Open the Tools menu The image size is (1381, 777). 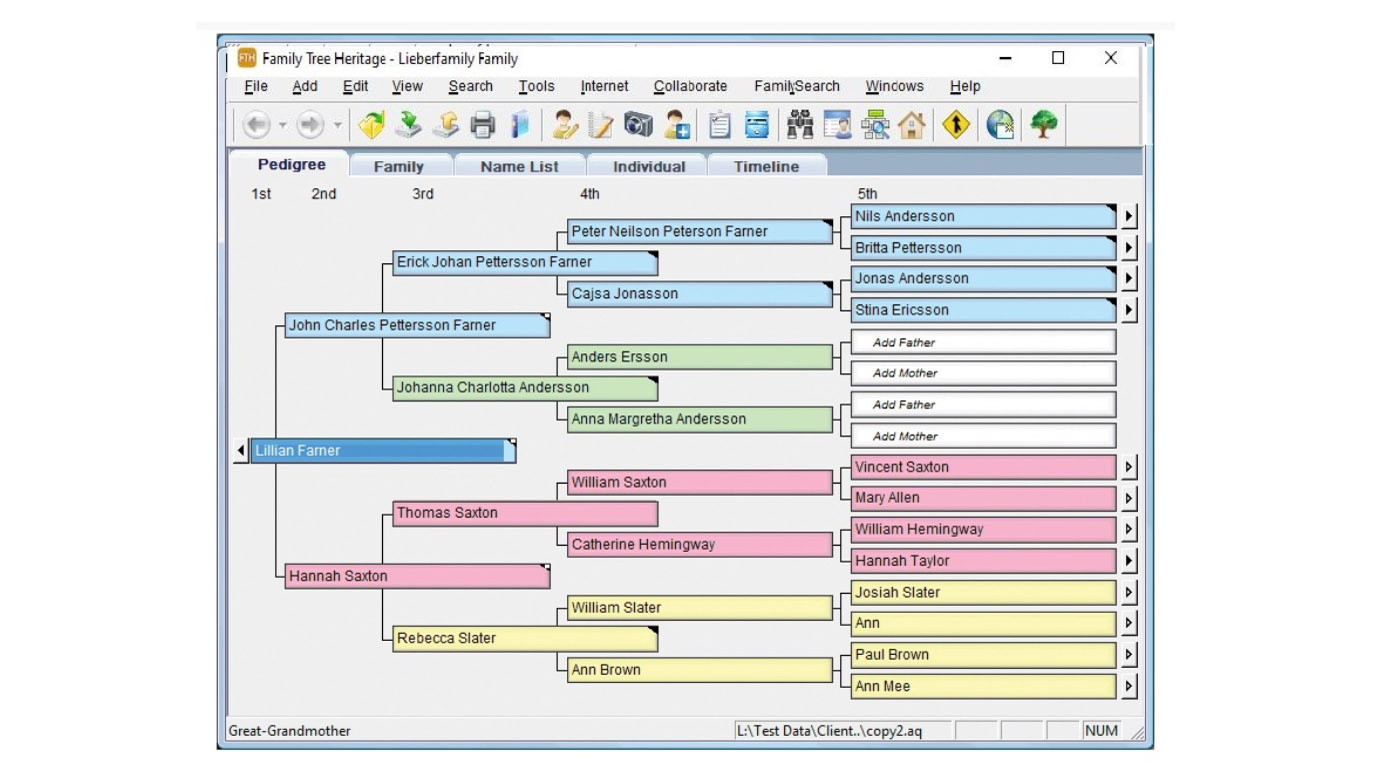point(536,86)
